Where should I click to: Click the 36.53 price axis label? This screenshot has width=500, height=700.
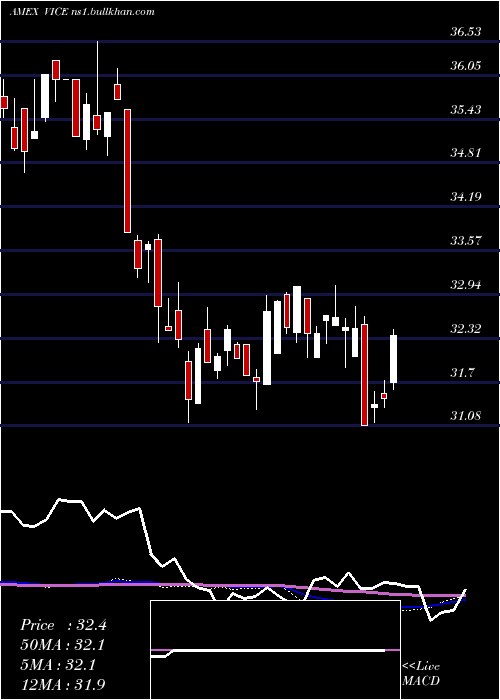(x=466, y=32)
